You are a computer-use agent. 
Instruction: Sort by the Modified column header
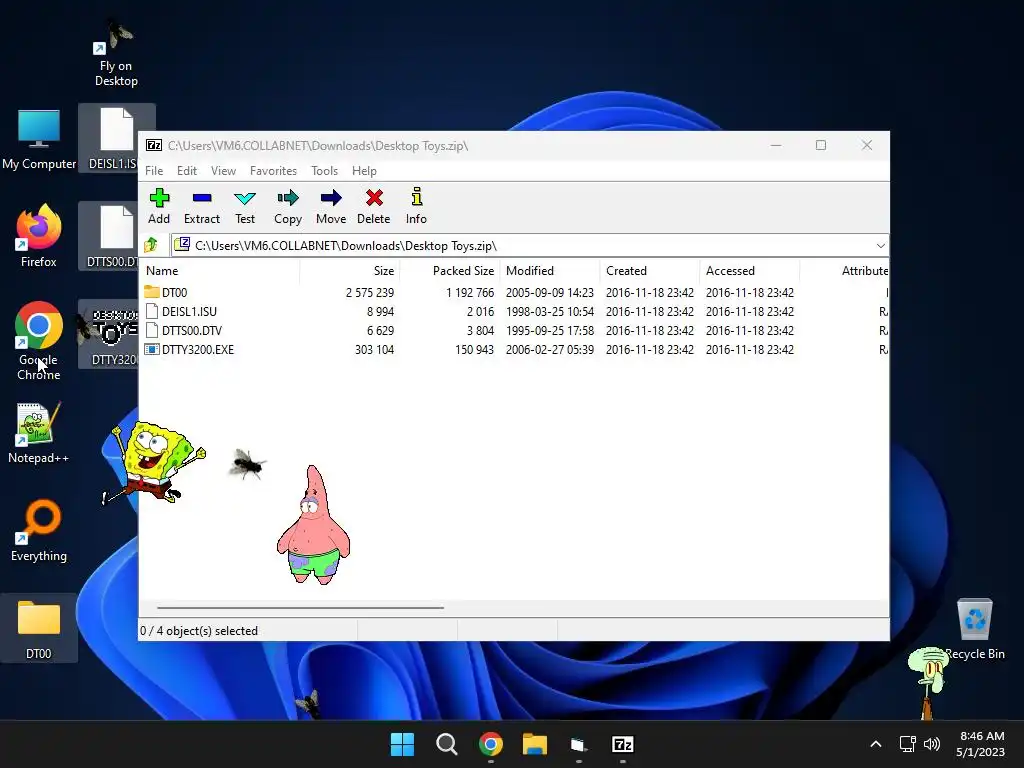550,270
